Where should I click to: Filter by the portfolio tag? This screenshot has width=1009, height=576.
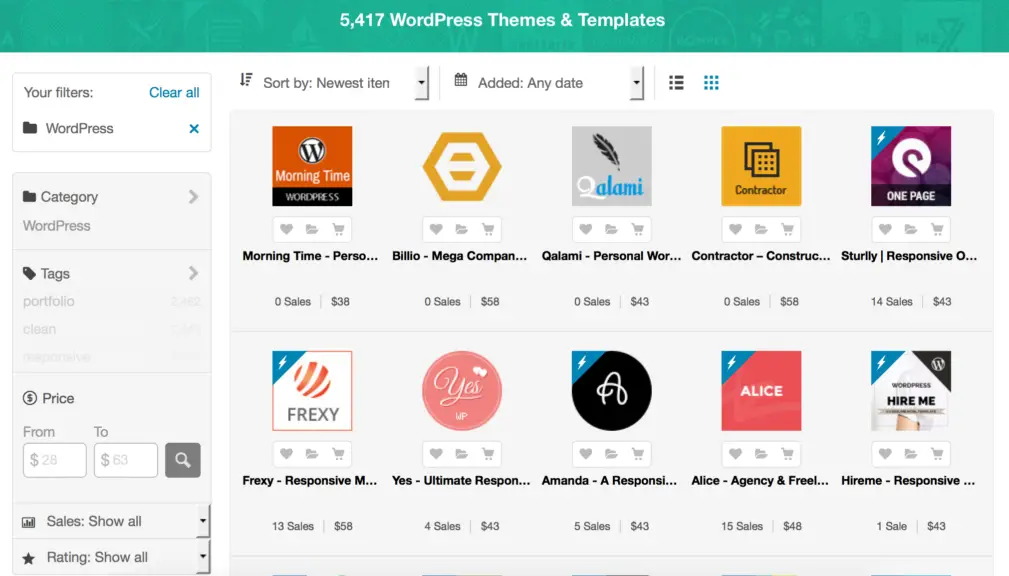[49, 301]
